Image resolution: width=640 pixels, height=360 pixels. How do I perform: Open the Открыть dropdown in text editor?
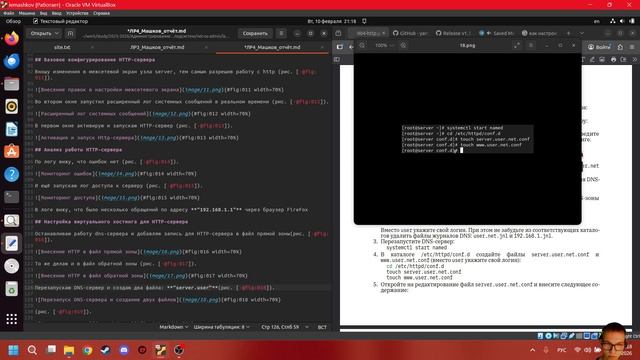pyautogui.click(x=44, y=33)
